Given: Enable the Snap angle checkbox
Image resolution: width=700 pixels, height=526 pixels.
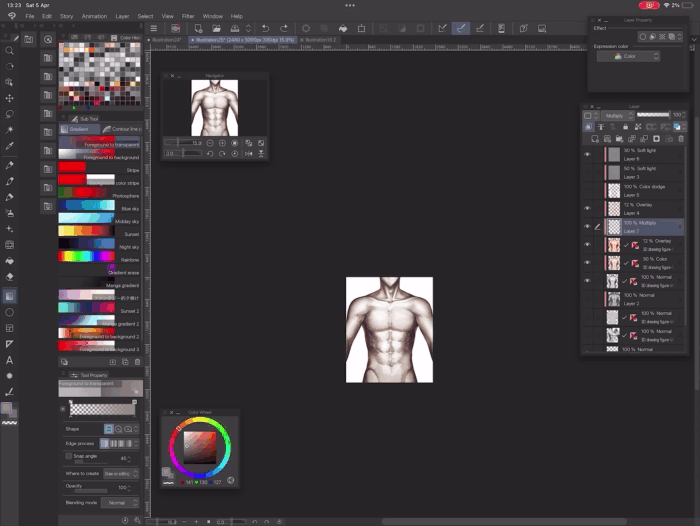Looking at the screenshot, I should [x=68, y=456].
